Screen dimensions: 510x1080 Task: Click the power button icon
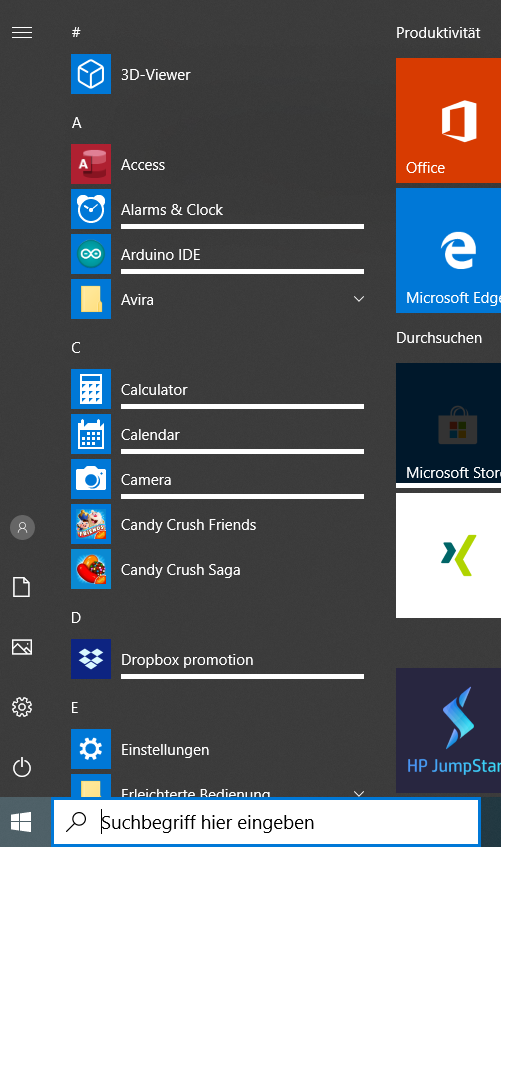point(22,767)
